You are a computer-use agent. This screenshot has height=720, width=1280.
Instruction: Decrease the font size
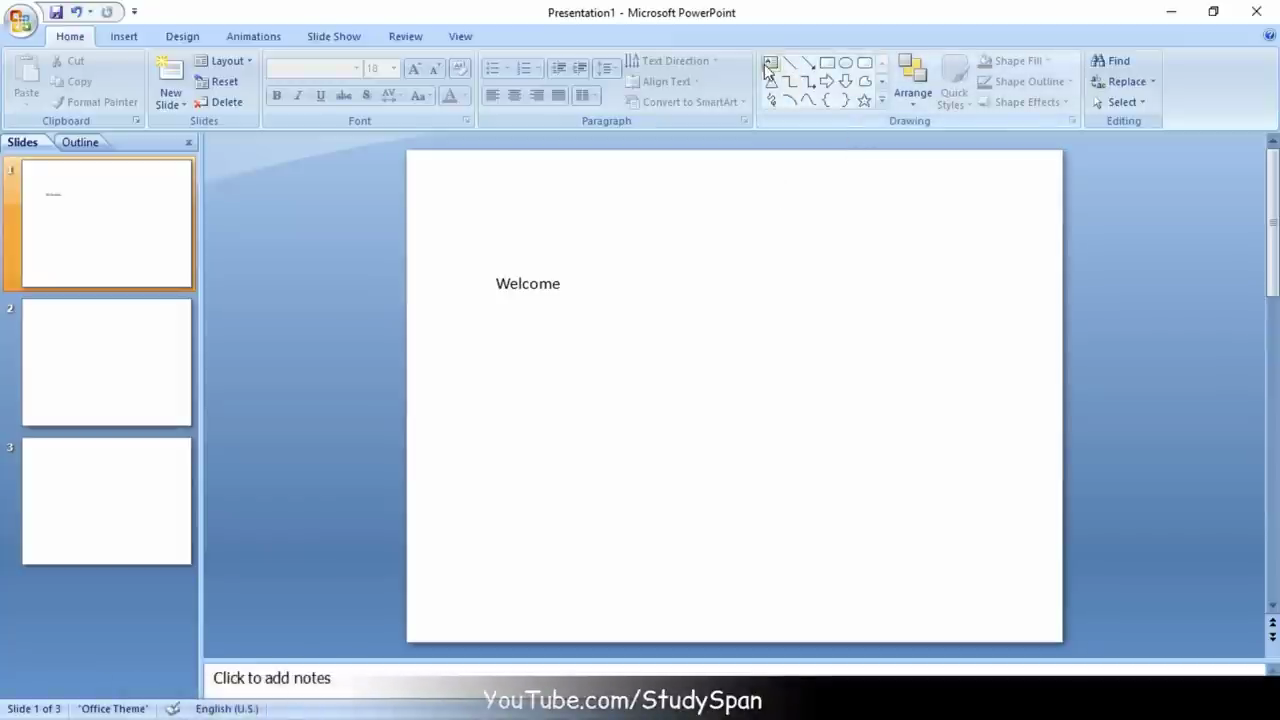435,68
